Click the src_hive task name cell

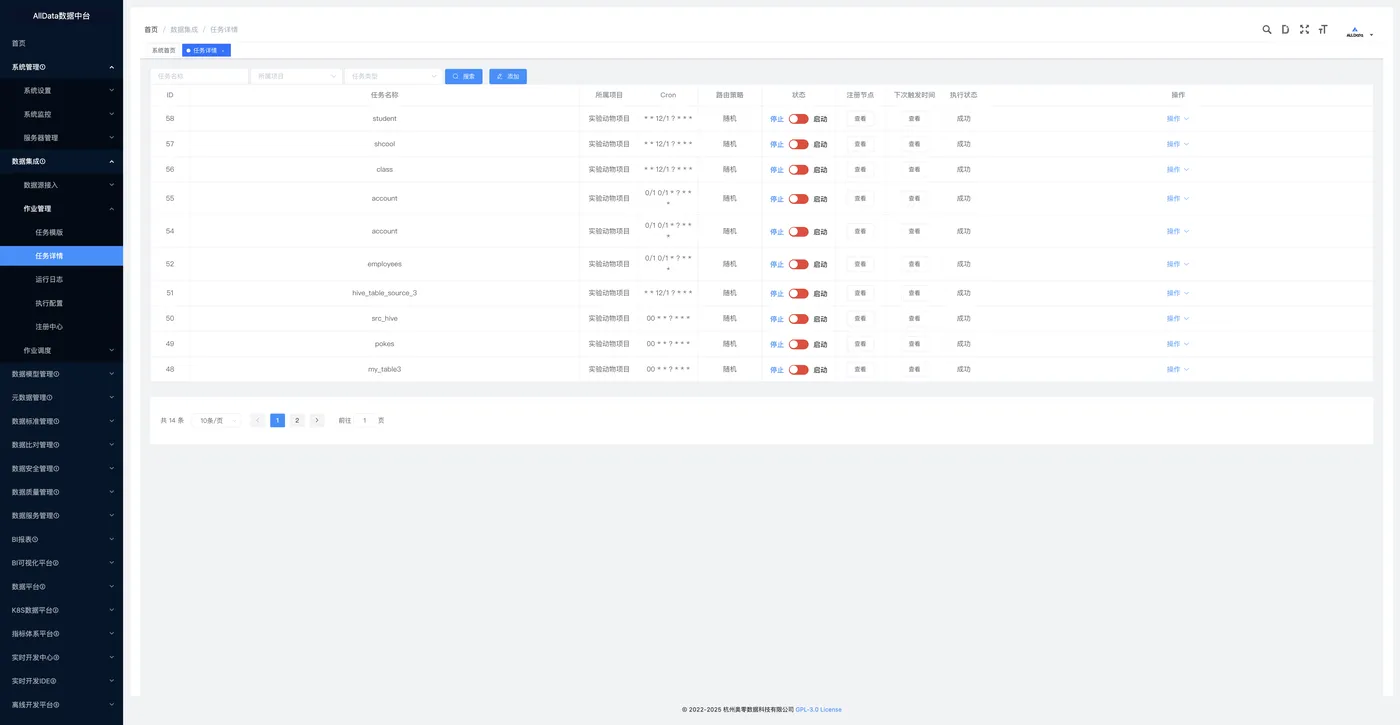(385, 319)
